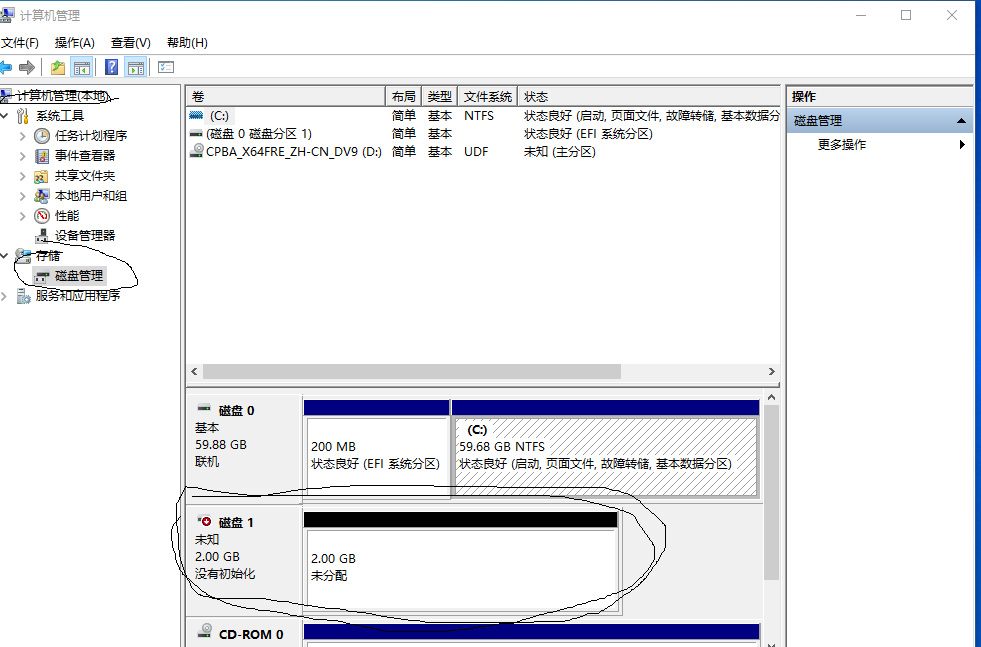Image resolution: width=981 pixels, height=647 pixels.
Task: Click the 本地用户和组 icon
Action: click(x=41, y=196)
